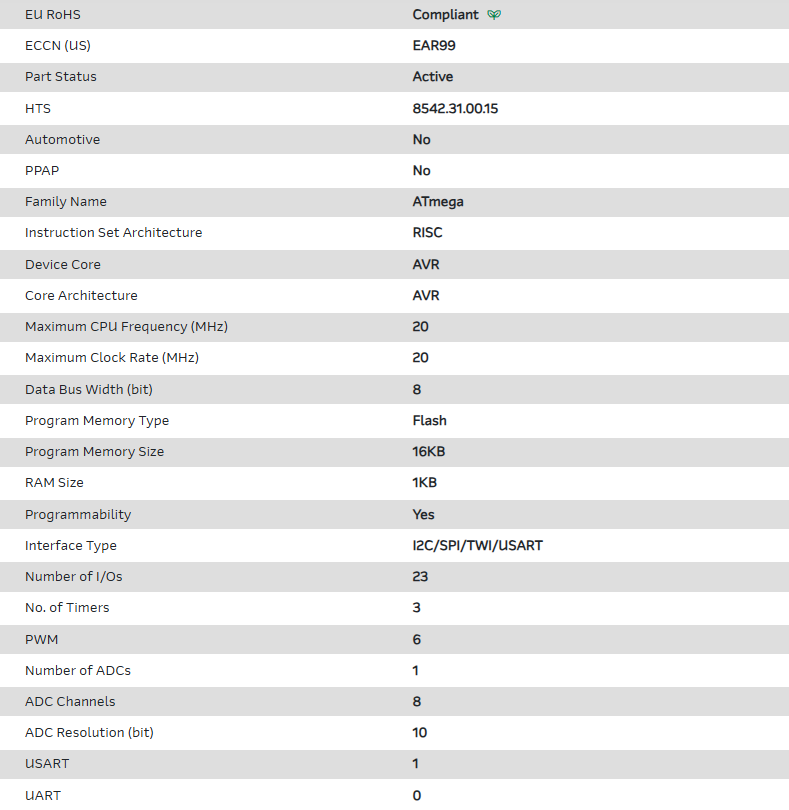Click the green leaf icon beside Compliant

click(494, 15)
